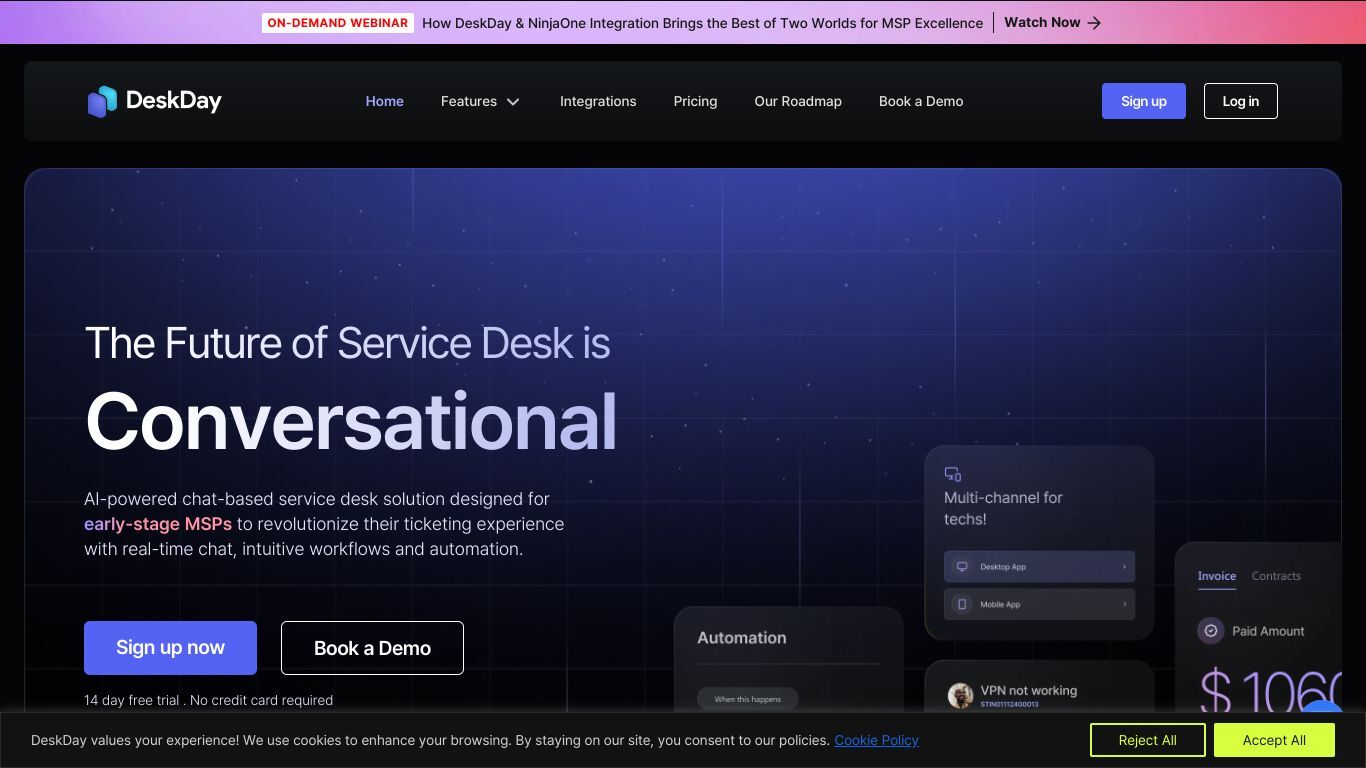This screenshot has height=768, width=1366.
Task: Select the Mobile App row
Action: point(1039,604)
